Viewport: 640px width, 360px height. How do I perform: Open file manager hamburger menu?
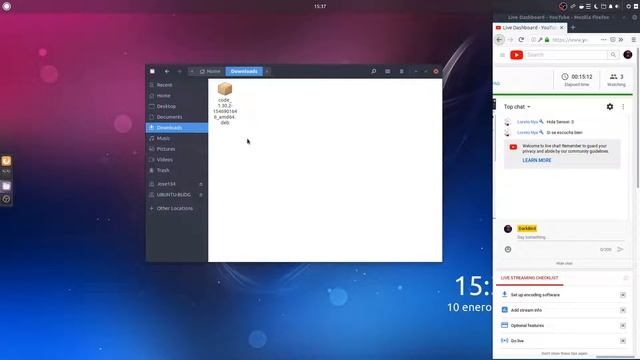tap(402, 71)
